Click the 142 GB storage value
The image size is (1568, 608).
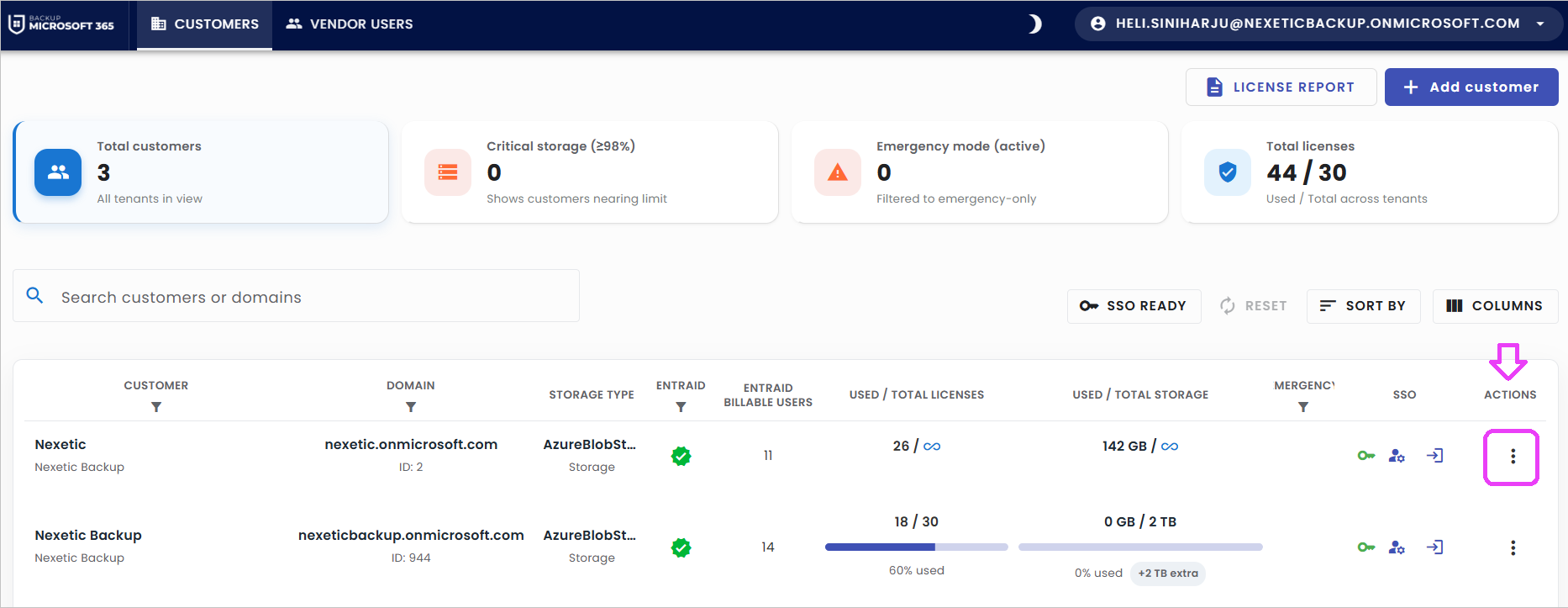(1140, 446)
